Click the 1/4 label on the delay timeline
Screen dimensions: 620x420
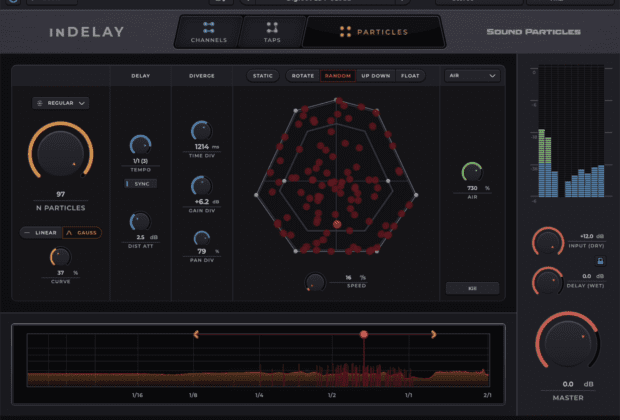(259, 395)
